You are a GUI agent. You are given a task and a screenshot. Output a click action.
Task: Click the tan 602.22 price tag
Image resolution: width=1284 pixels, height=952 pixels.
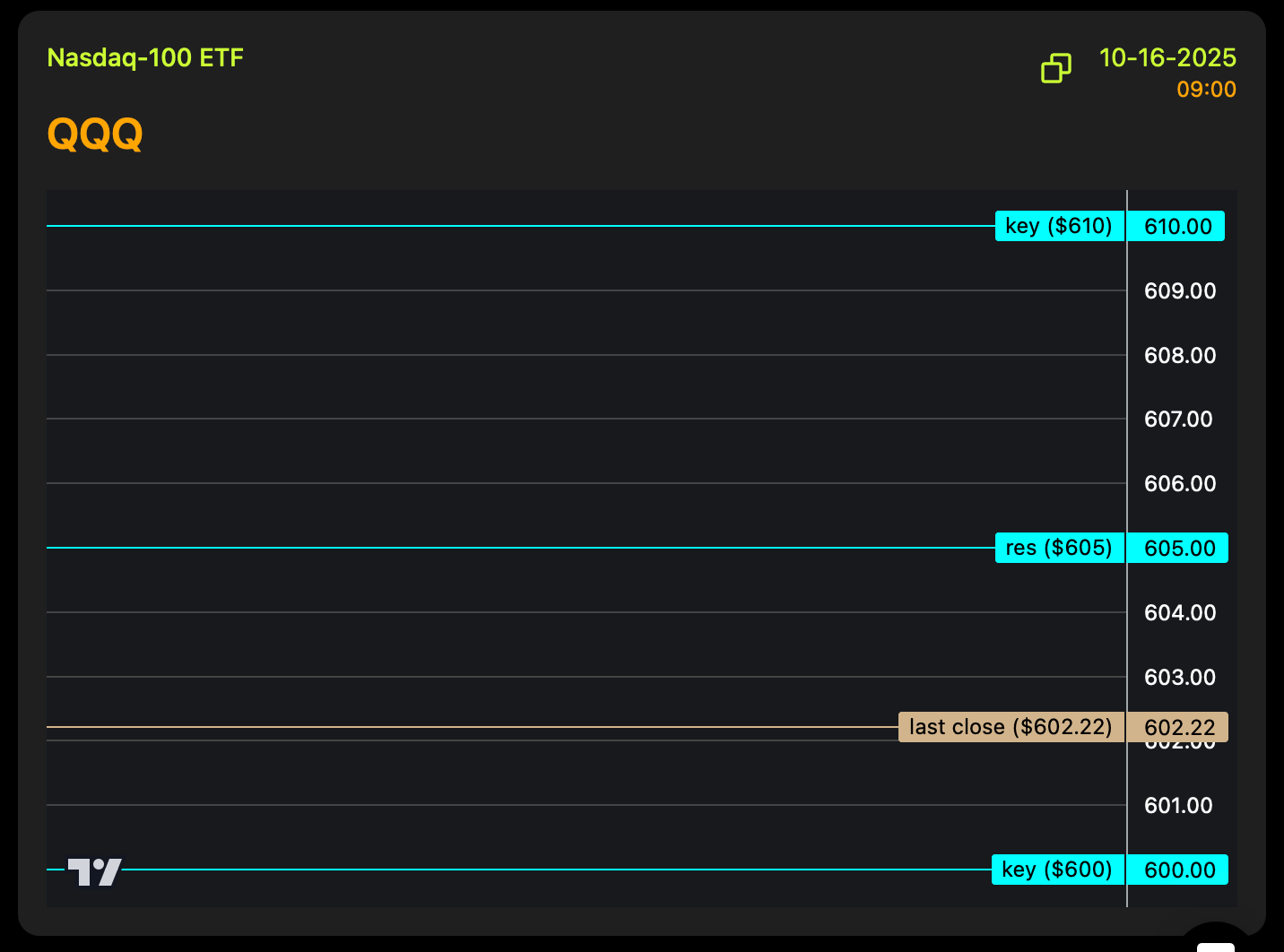tap(1179, 728)
